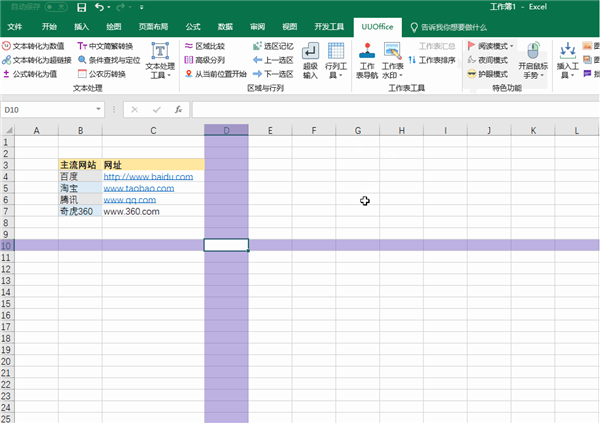This screenshot has height=424, width=600.
Task: Enable 夜间模式 night mode
Action: 492,60
